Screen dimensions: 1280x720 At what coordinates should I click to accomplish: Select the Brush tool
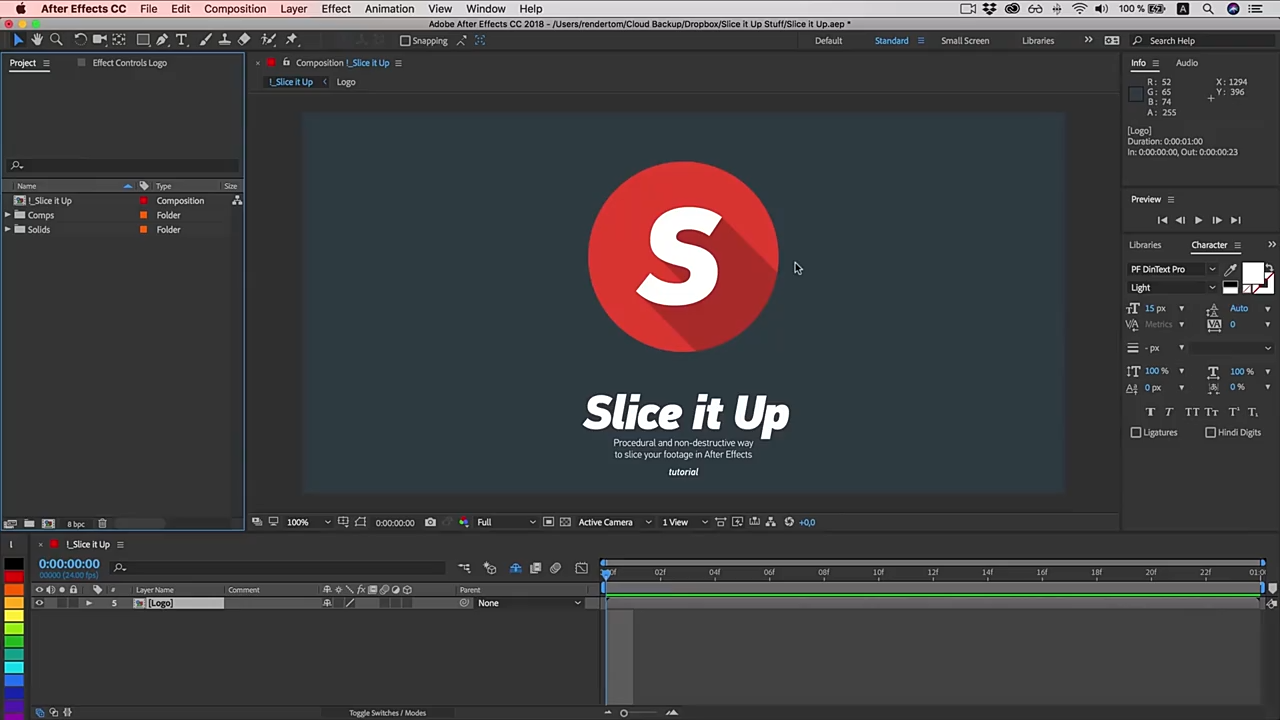[x=206, y=40]
